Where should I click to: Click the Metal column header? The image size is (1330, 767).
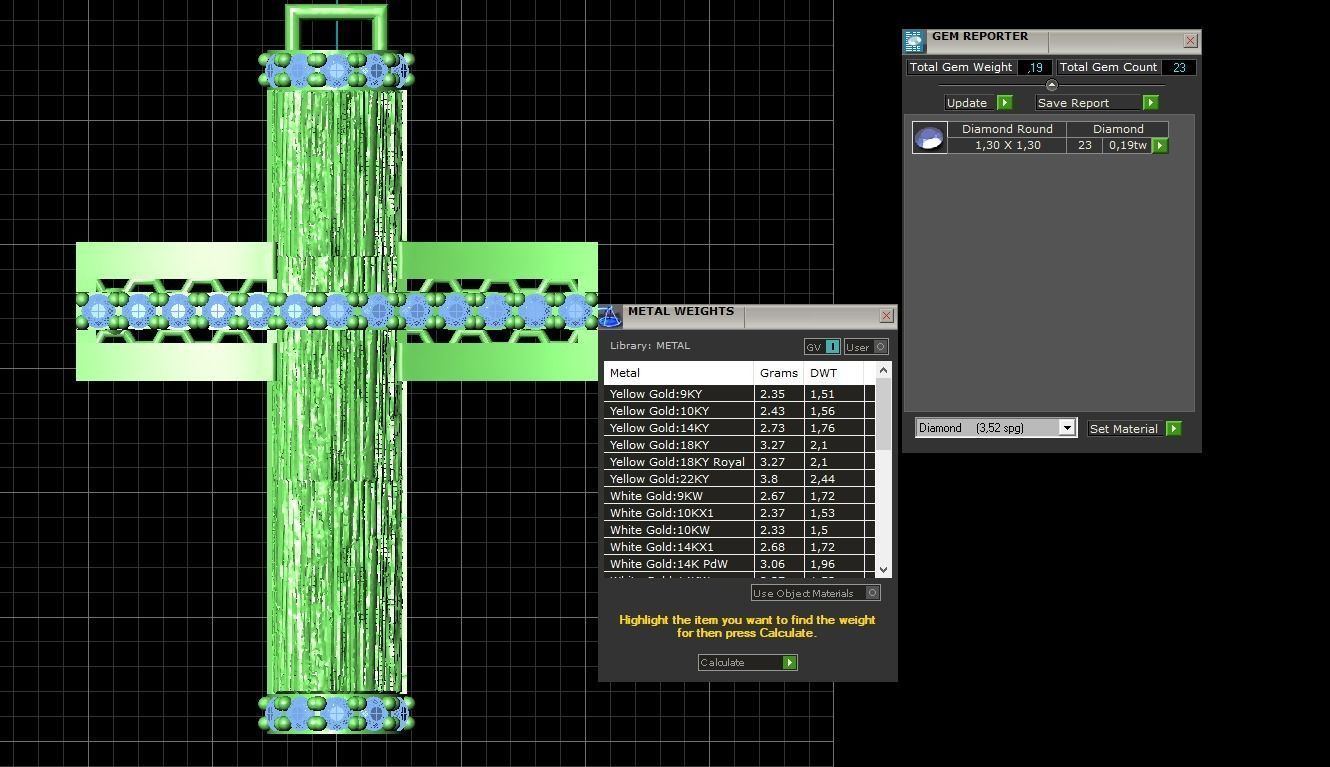click(678, 373)
